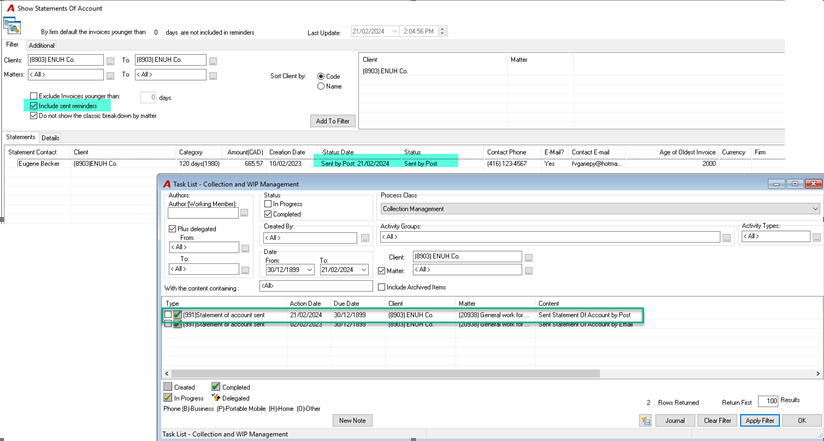Image resolution: width=824 pixels, height=441 pixels.
Task: Switch to the Filter tab
Action: (13, 45)
